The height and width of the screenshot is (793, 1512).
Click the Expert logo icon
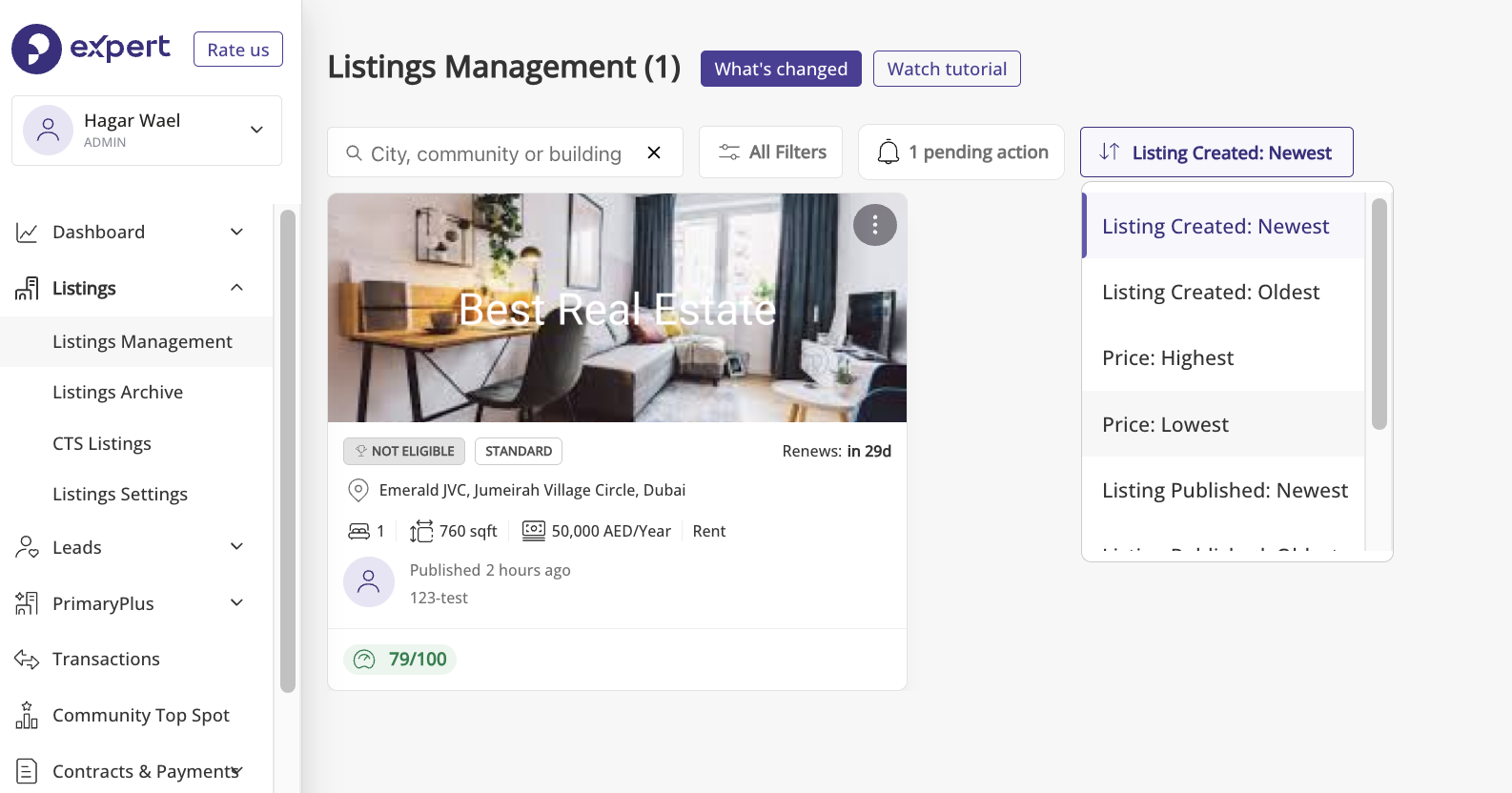pos(36,50)
